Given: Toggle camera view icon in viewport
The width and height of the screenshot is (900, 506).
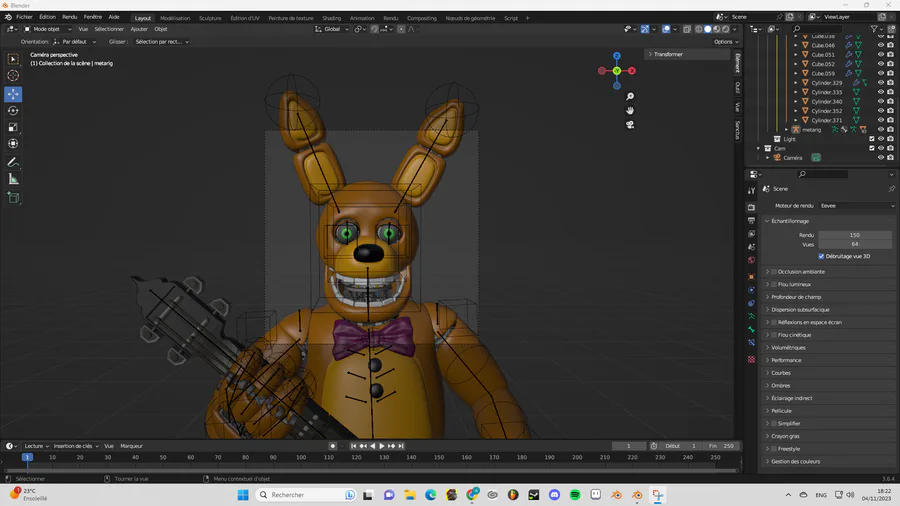Looking at the screenshot, I should coord(630,124).
